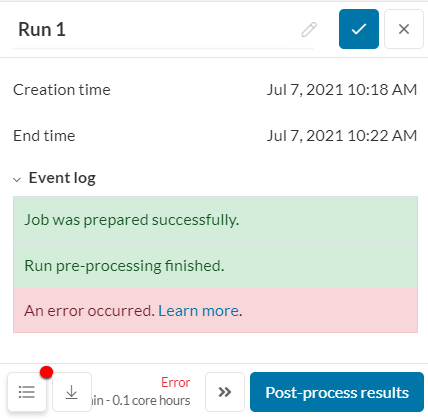Click the double-chevron forward button

pyautogui.click(x=225, y=392)
